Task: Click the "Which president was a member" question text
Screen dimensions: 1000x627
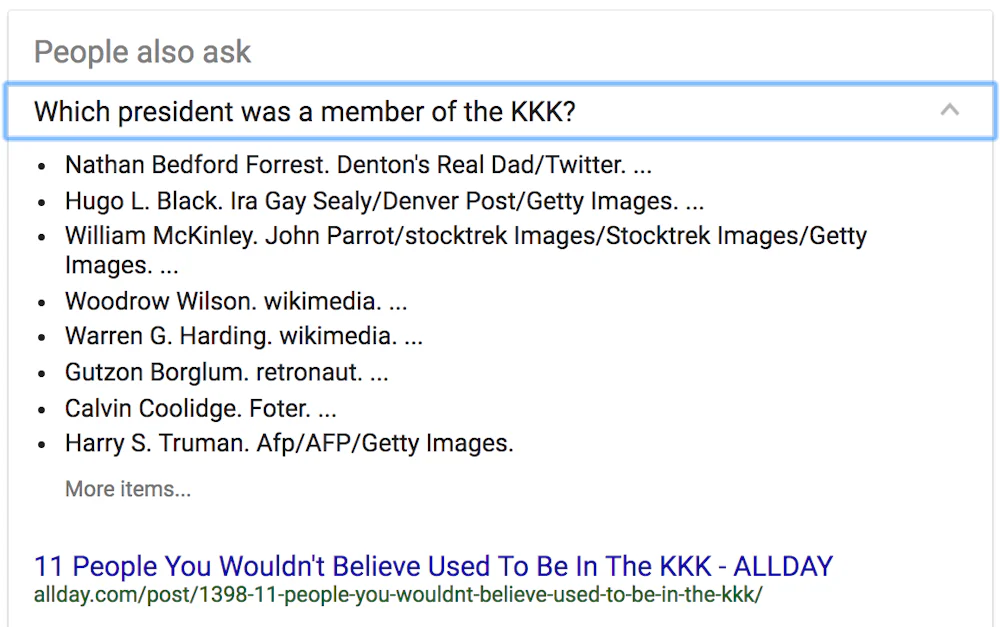Action: (305, 111)
